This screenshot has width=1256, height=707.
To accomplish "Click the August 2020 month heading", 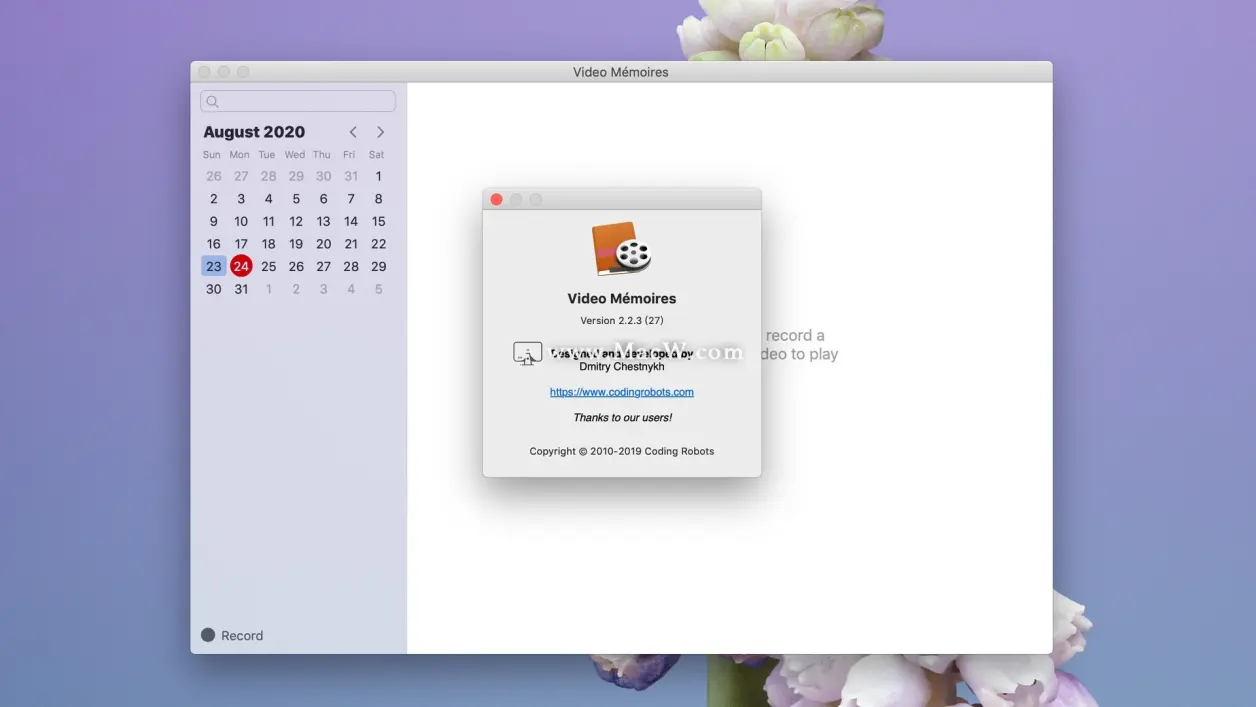I will pos(254,132).
